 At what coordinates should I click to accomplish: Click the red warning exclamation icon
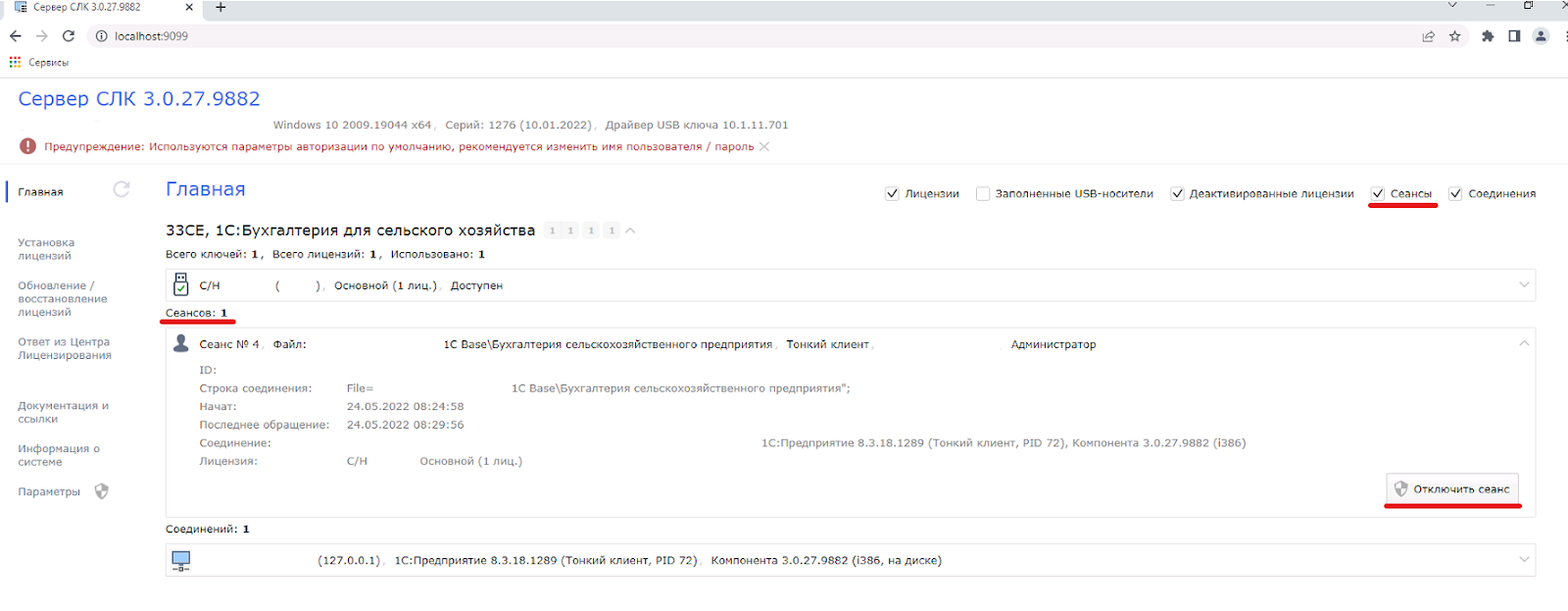(x=27, y=146)
